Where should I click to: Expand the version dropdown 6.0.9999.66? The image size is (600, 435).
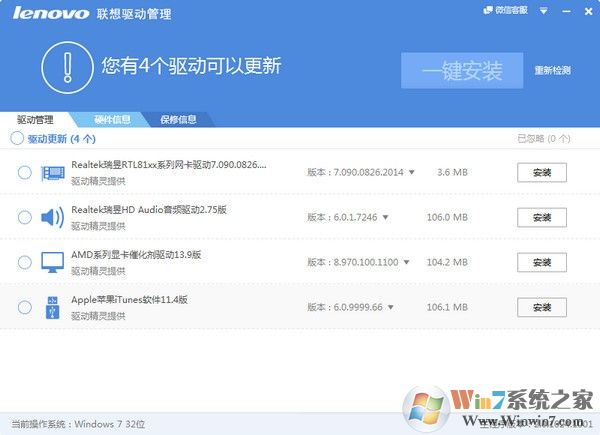(x=391, y=307)
